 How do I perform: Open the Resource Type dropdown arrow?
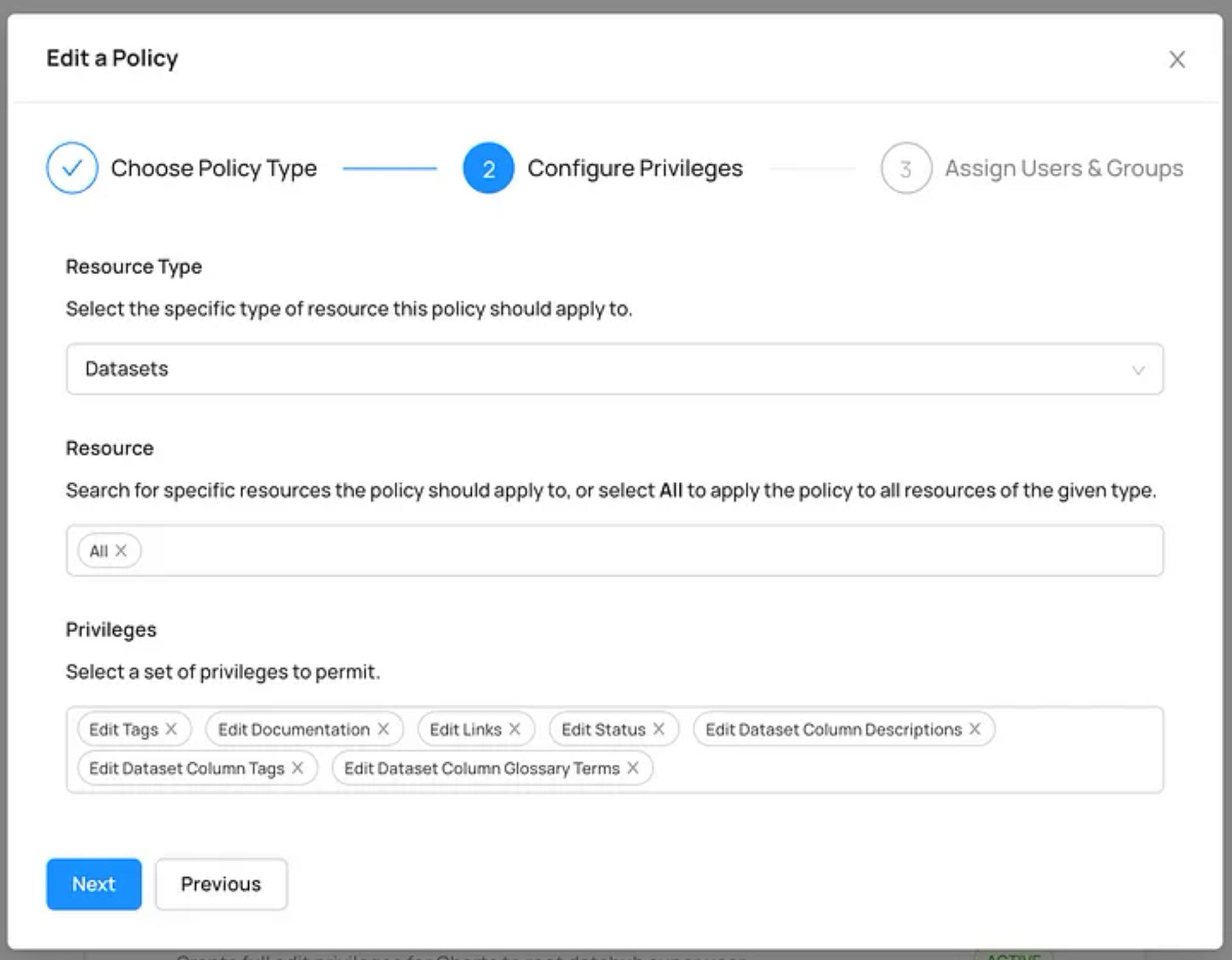coord(1138,370)
